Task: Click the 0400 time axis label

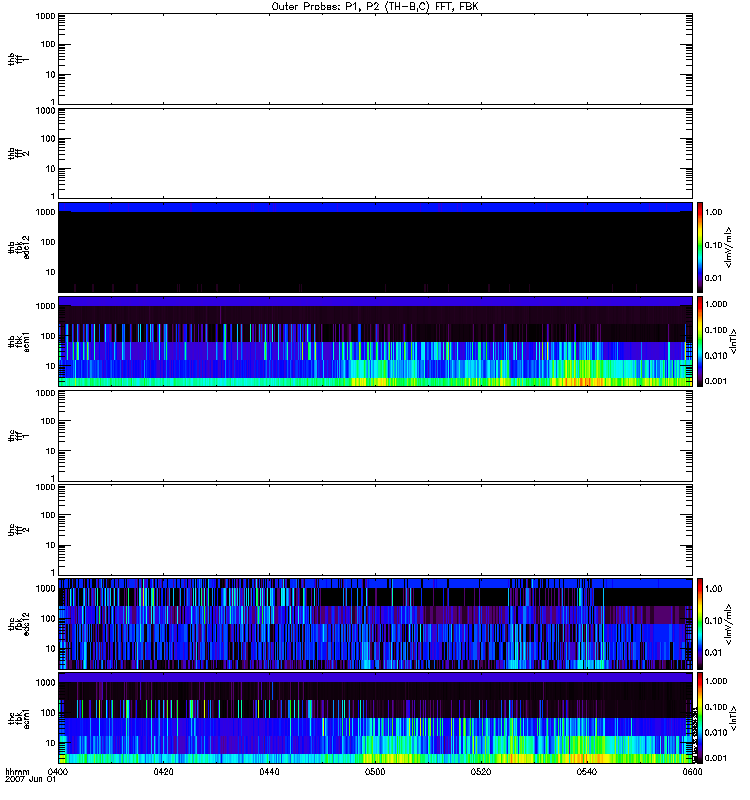Action: pyautogui.click(x=58, y=772)
